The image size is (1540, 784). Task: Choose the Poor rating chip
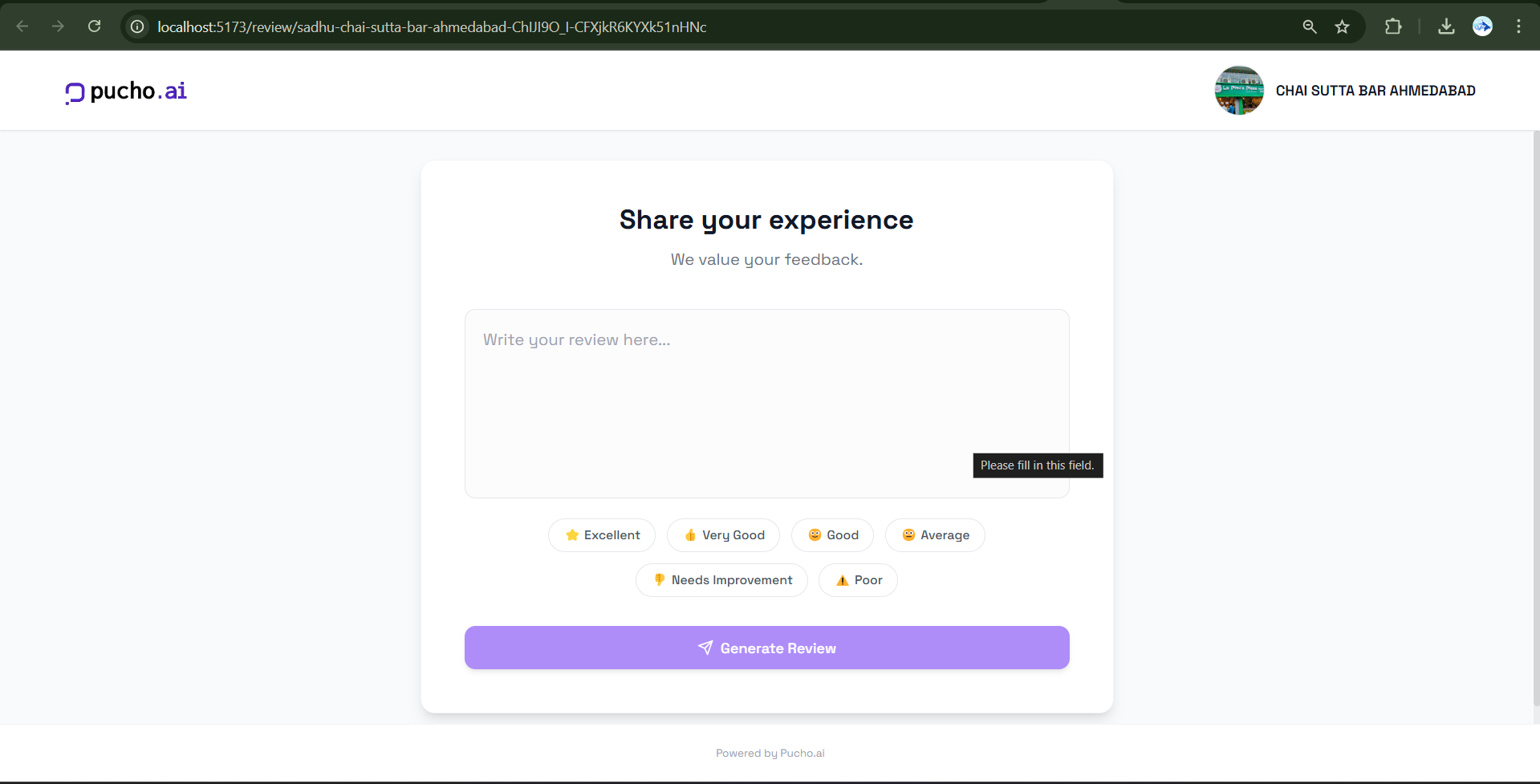tap(858, 580)
